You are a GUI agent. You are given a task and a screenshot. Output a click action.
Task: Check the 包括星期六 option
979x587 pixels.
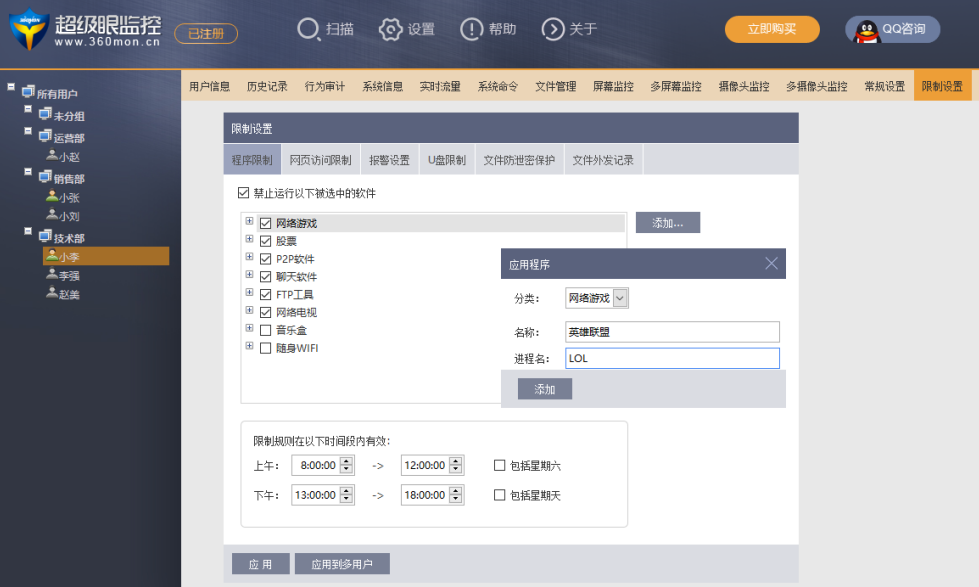pos(500,465)
